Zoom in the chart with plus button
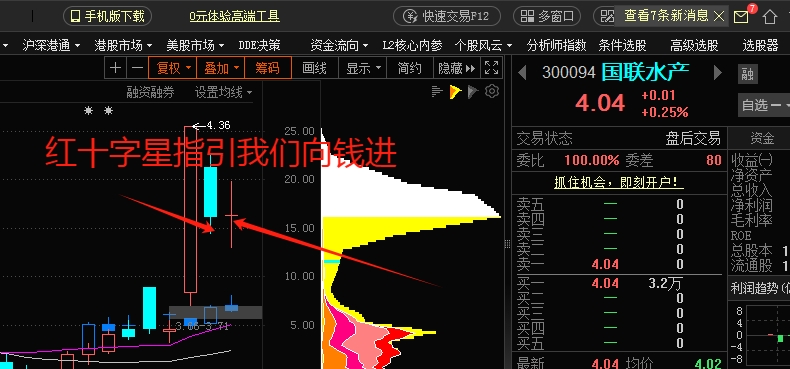The width and height of the screenshot is (790, 369). 115,68
